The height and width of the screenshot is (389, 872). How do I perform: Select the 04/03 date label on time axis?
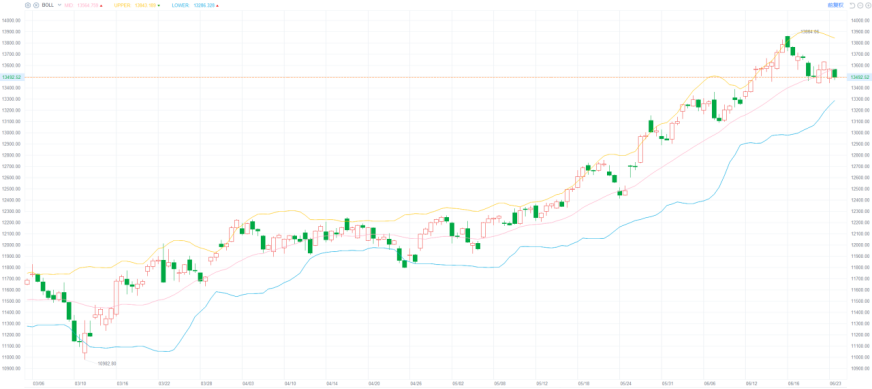pos(249,383)
